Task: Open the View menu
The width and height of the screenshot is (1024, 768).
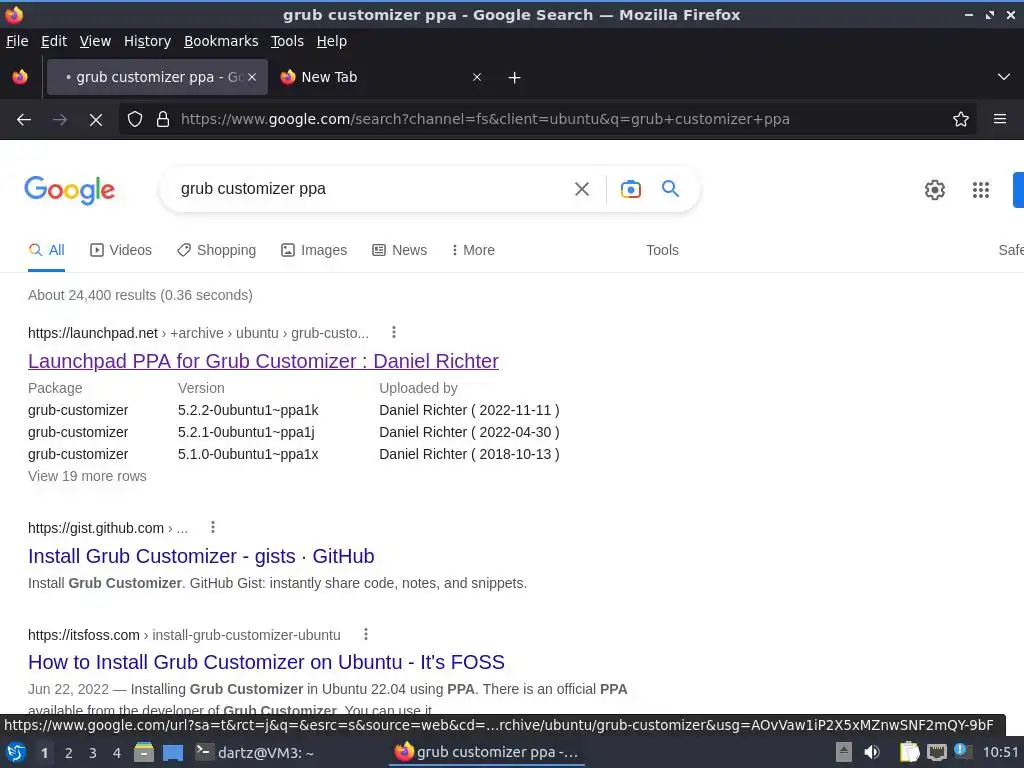Action: click(x=95, y=41)
